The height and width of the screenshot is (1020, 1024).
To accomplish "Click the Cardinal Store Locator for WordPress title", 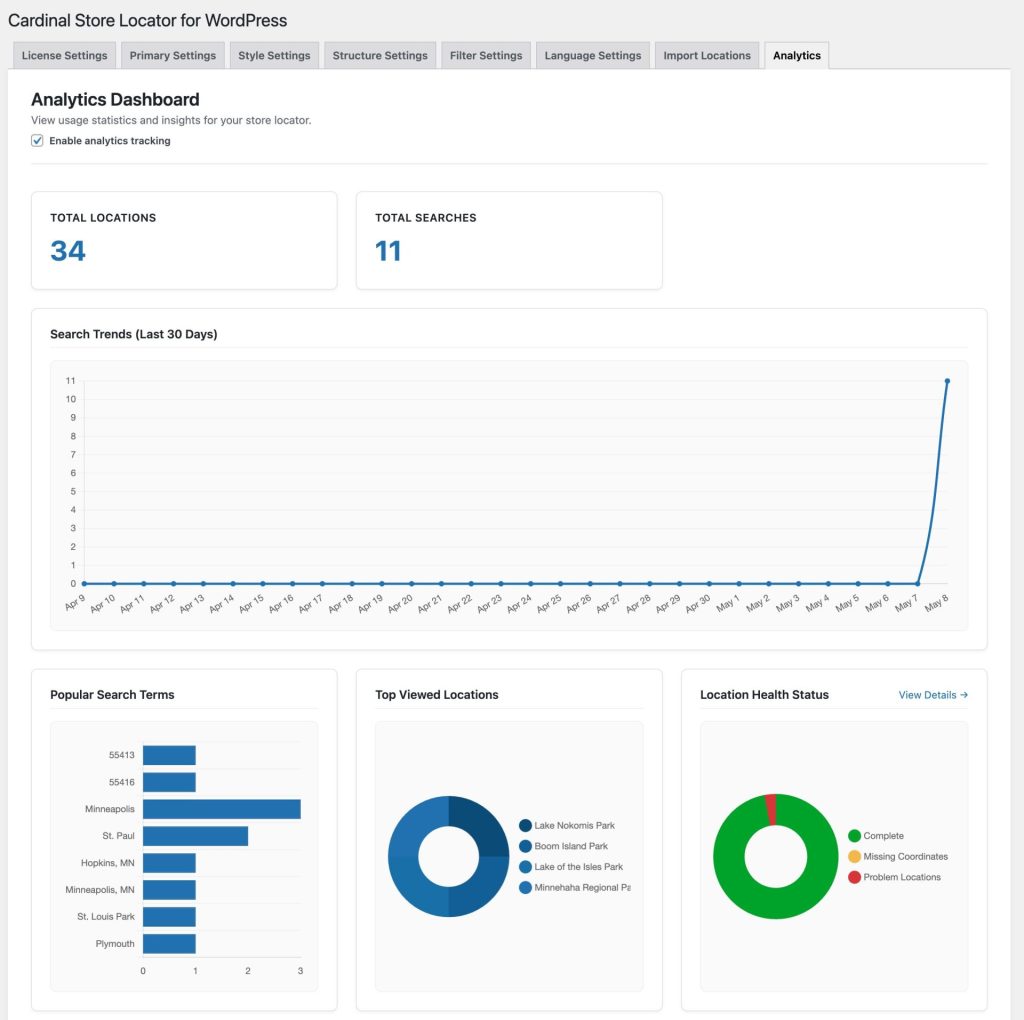I will pyautogui.click(x=148, y=20).
